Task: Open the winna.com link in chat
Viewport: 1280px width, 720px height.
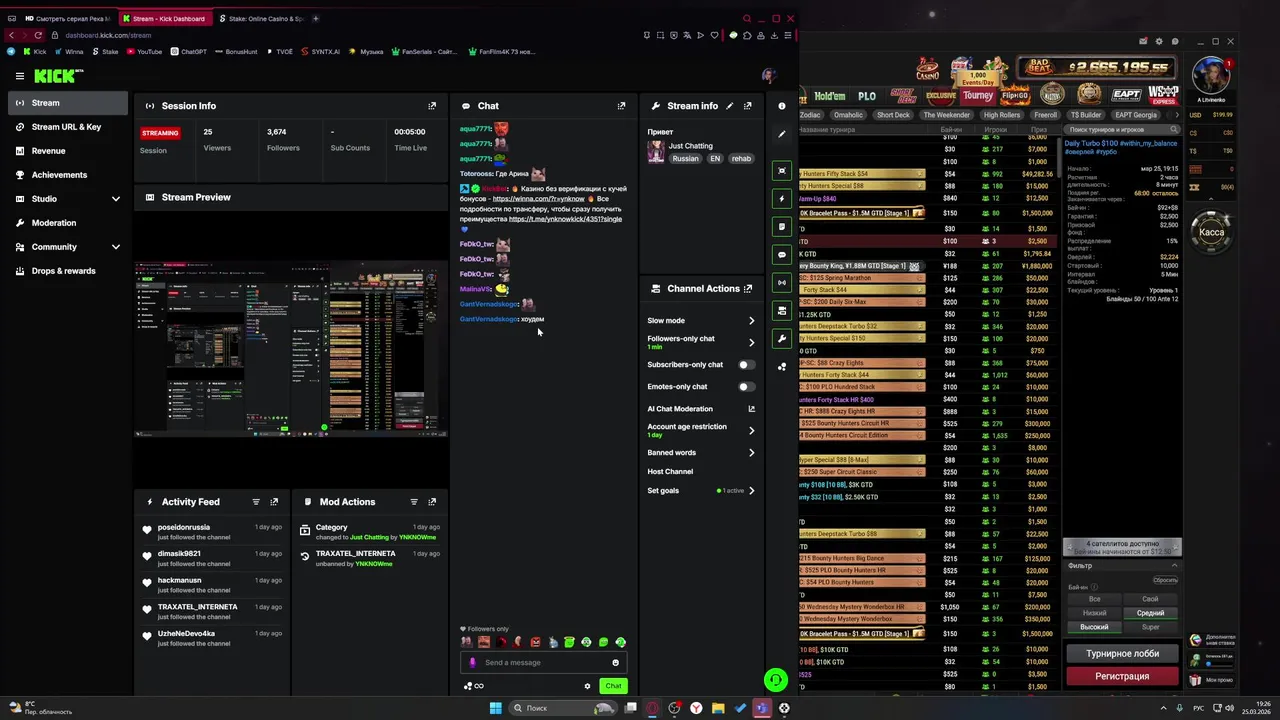Action: pyautogui.click(x=538, y=199)
